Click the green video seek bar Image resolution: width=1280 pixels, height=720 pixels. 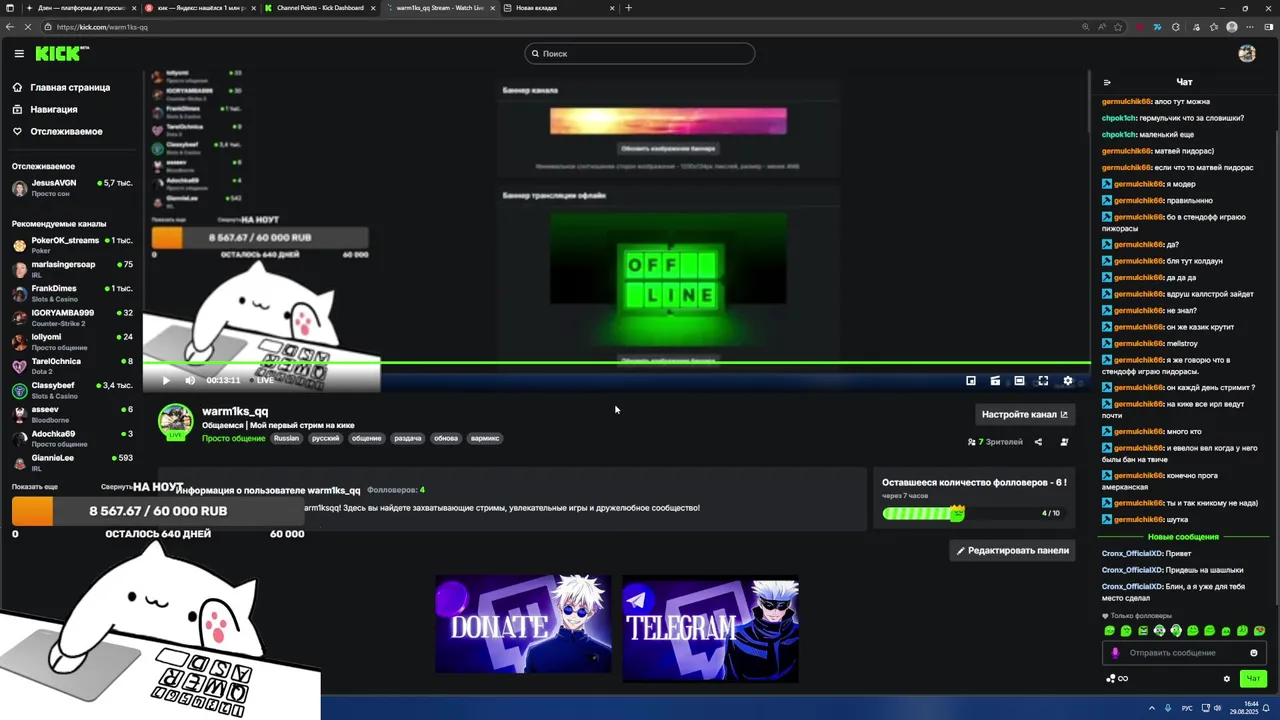[x=616, y=364]
